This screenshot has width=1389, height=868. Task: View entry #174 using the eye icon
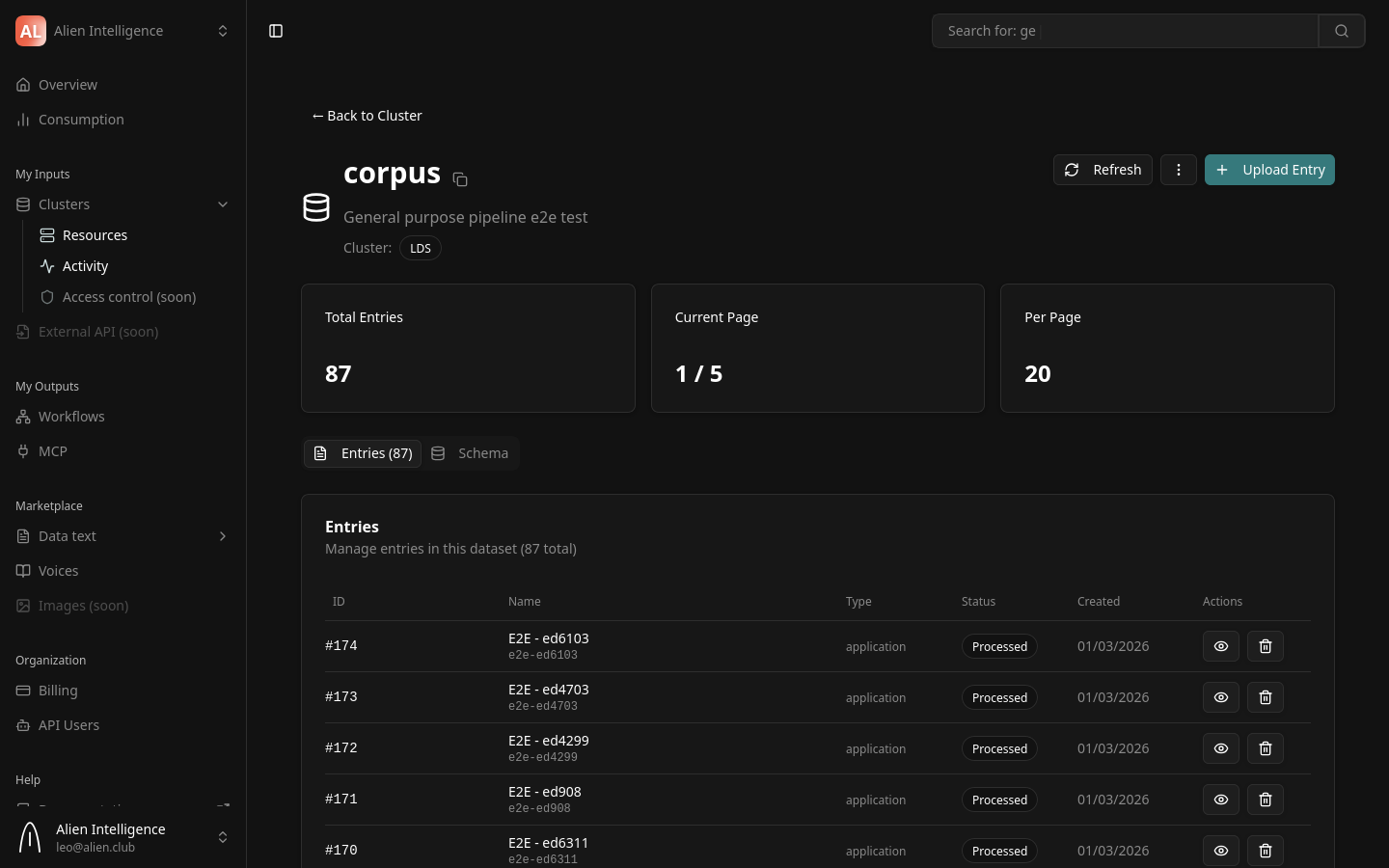1220,646
